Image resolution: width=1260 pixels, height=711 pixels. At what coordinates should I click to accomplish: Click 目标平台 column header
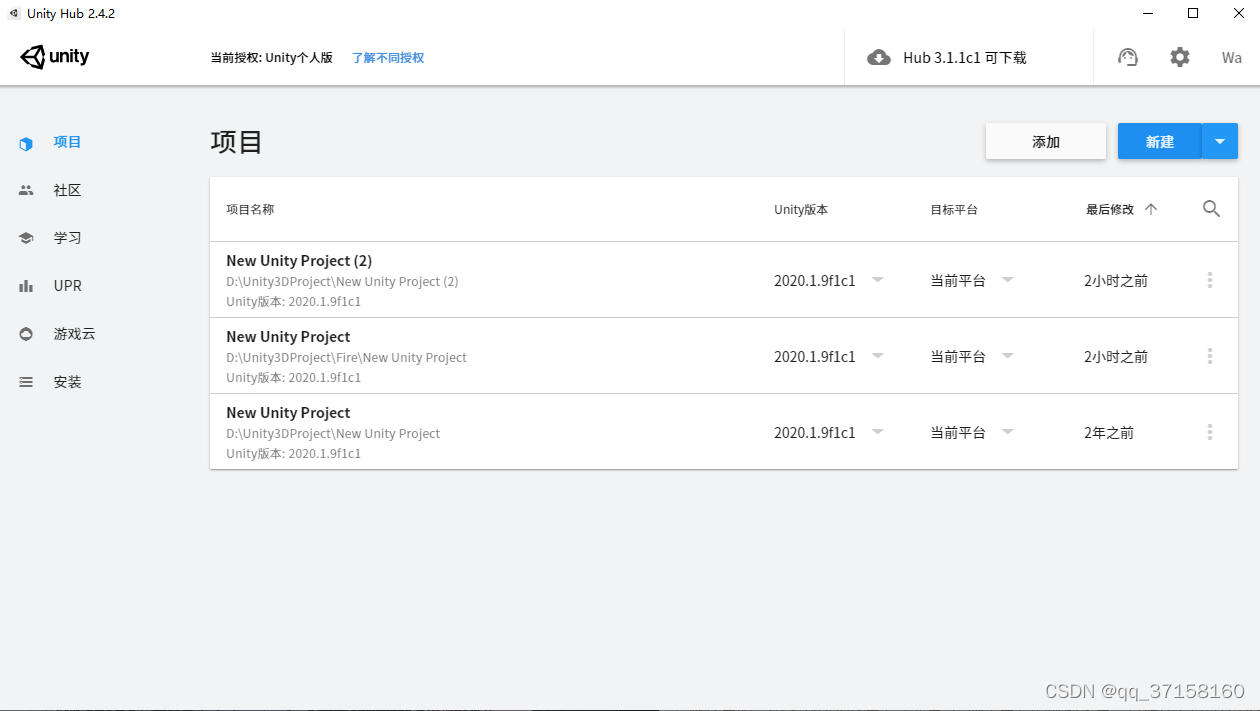tap(954, 209)
